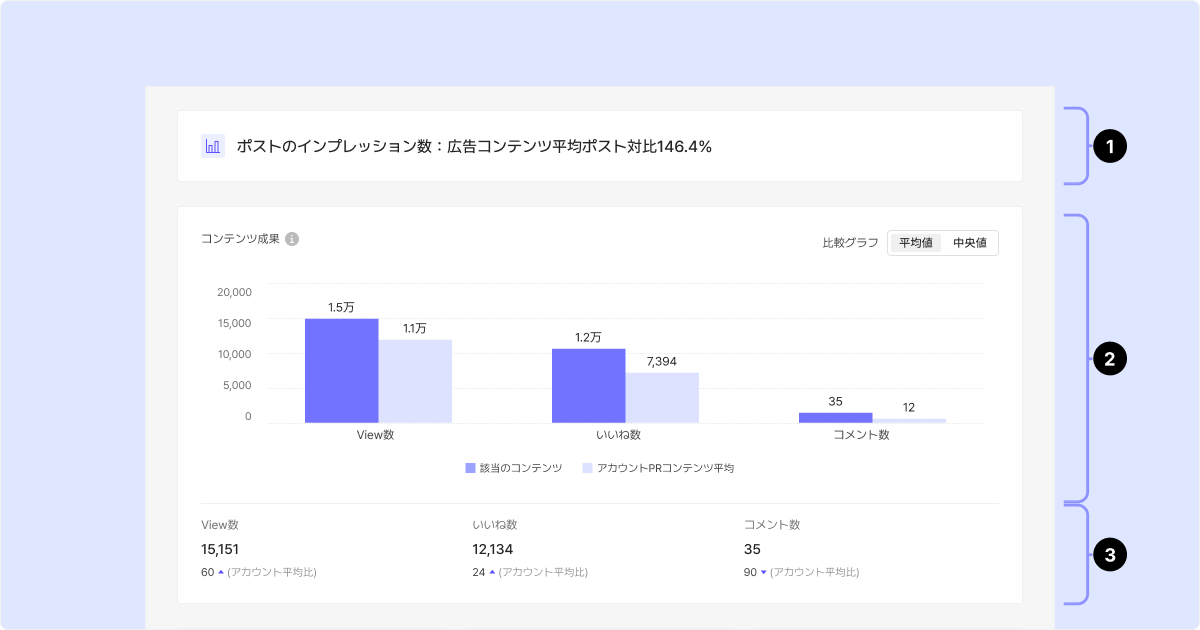Click the numbered badge 2 annotation
This screenshot has width=1200, height=630.
[1109, 358]
